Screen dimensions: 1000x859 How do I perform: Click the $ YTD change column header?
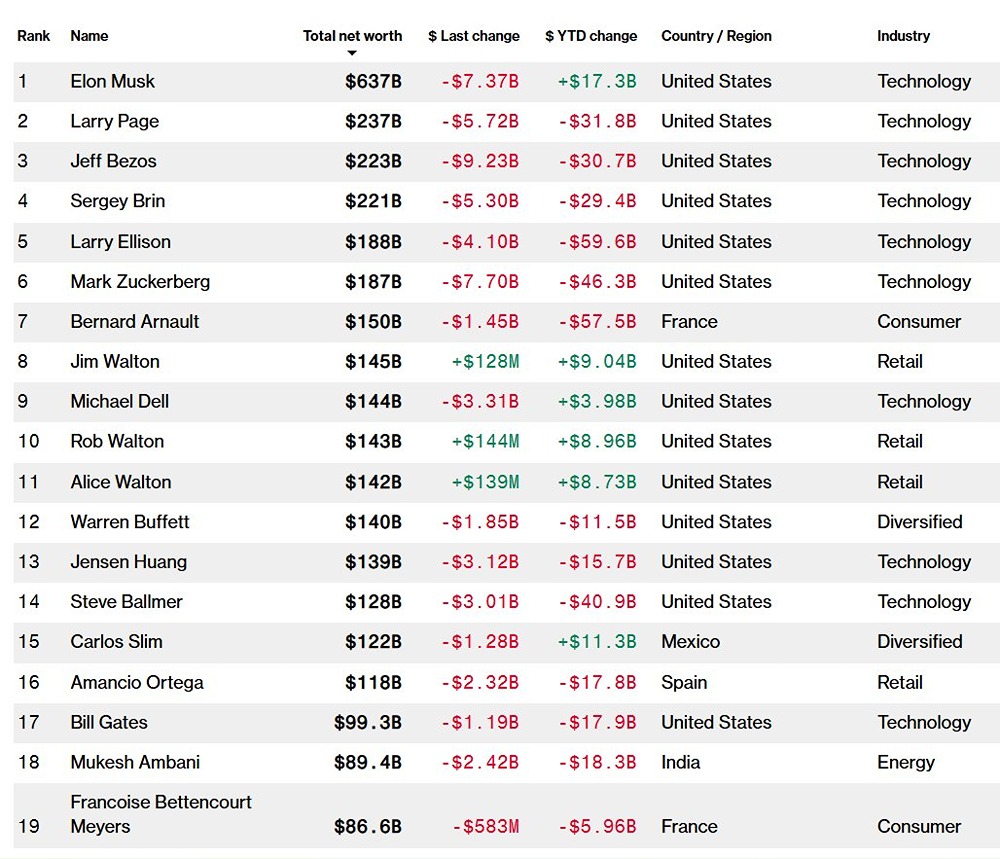pyautogui.click(x=591, y=36)
